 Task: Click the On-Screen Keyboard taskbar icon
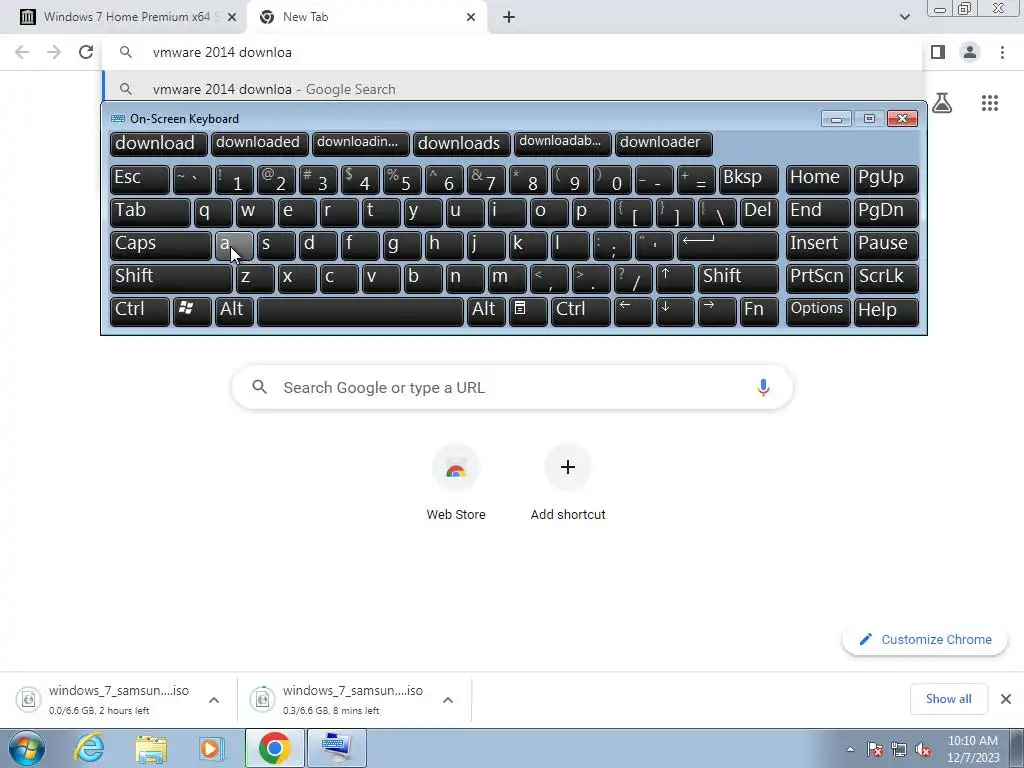click(x=336, y=748)
